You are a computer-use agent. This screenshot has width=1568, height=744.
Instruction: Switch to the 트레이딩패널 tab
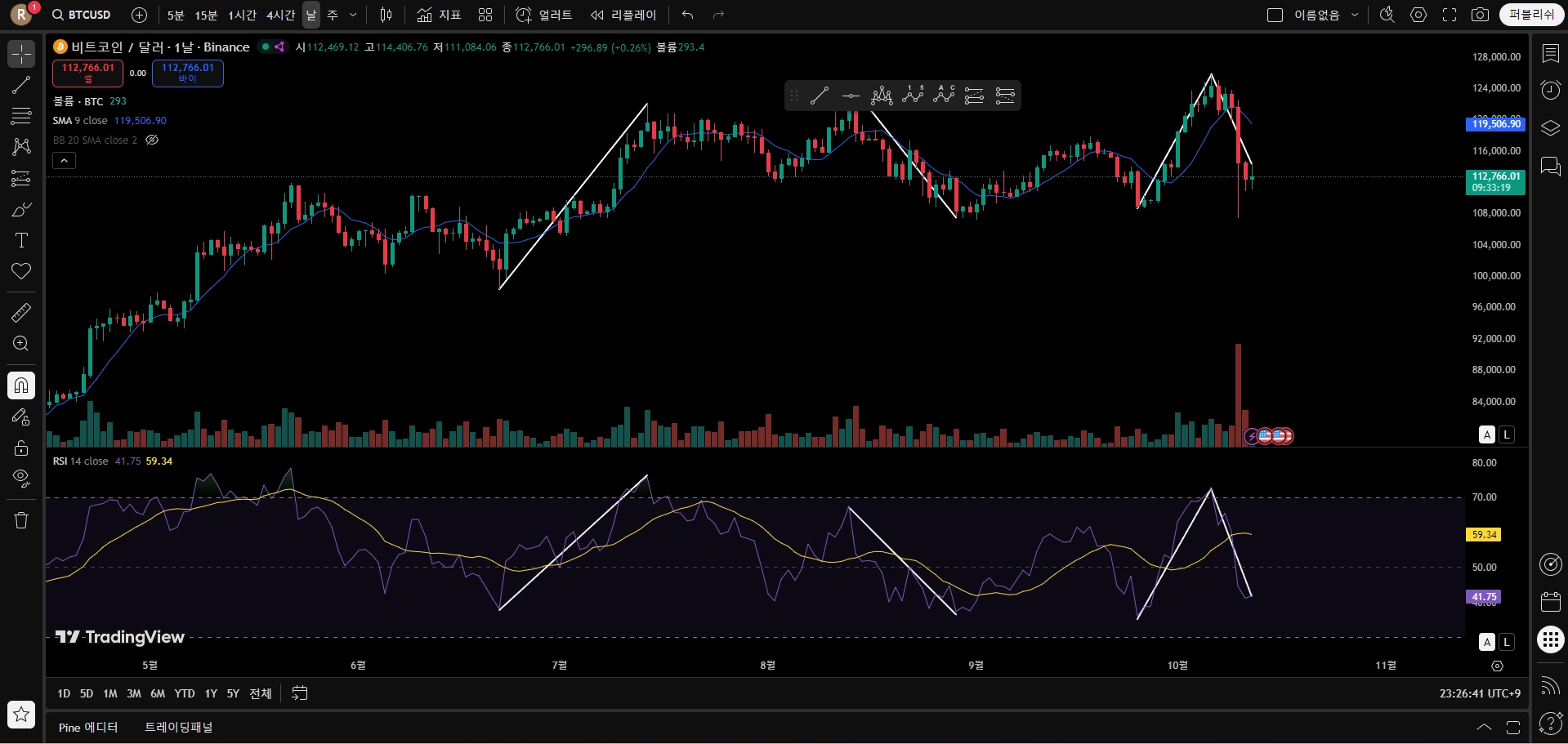(x=178, y=727)
